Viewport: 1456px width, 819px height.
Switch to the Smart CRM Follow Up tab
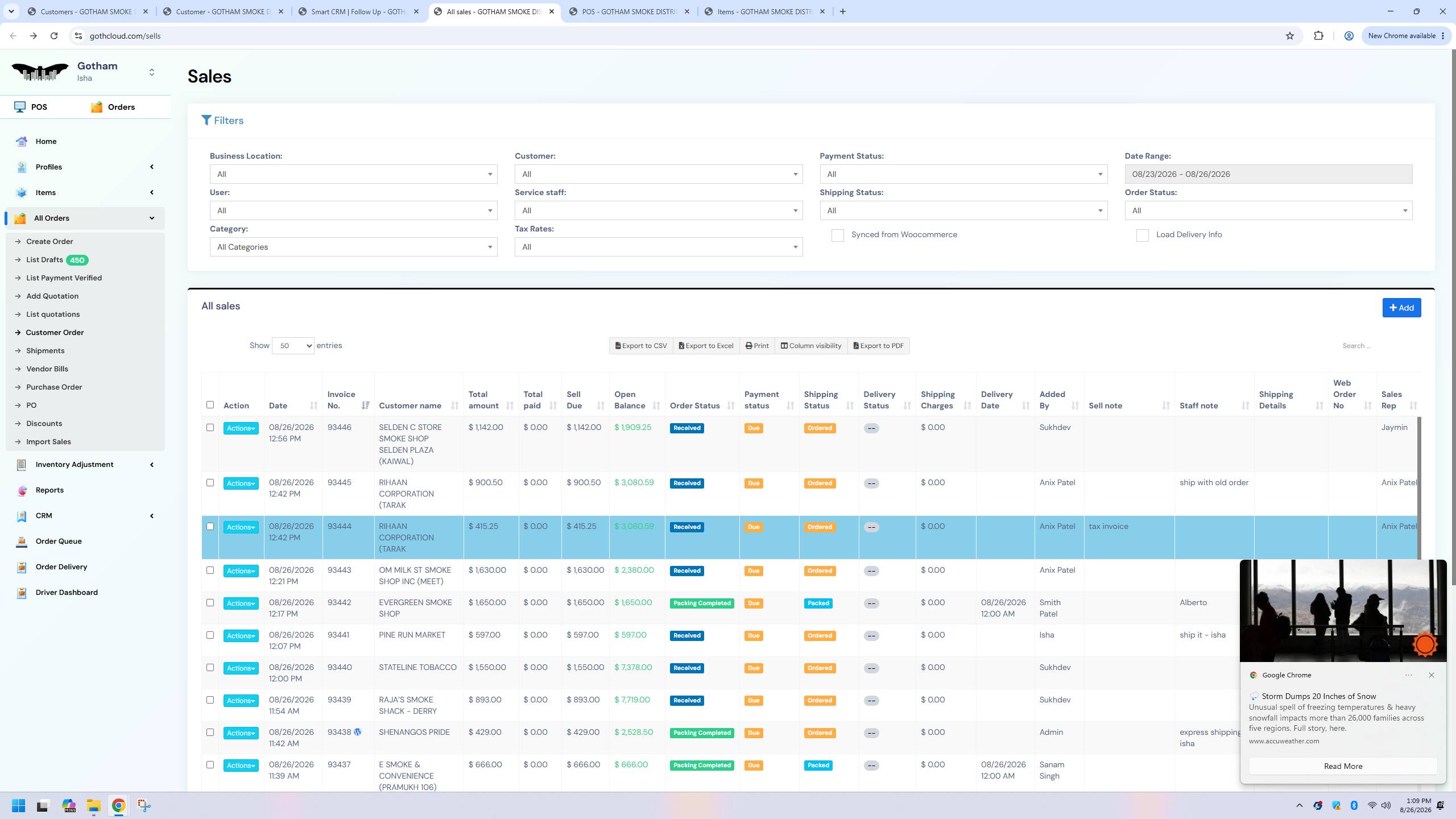click(359, 11)
